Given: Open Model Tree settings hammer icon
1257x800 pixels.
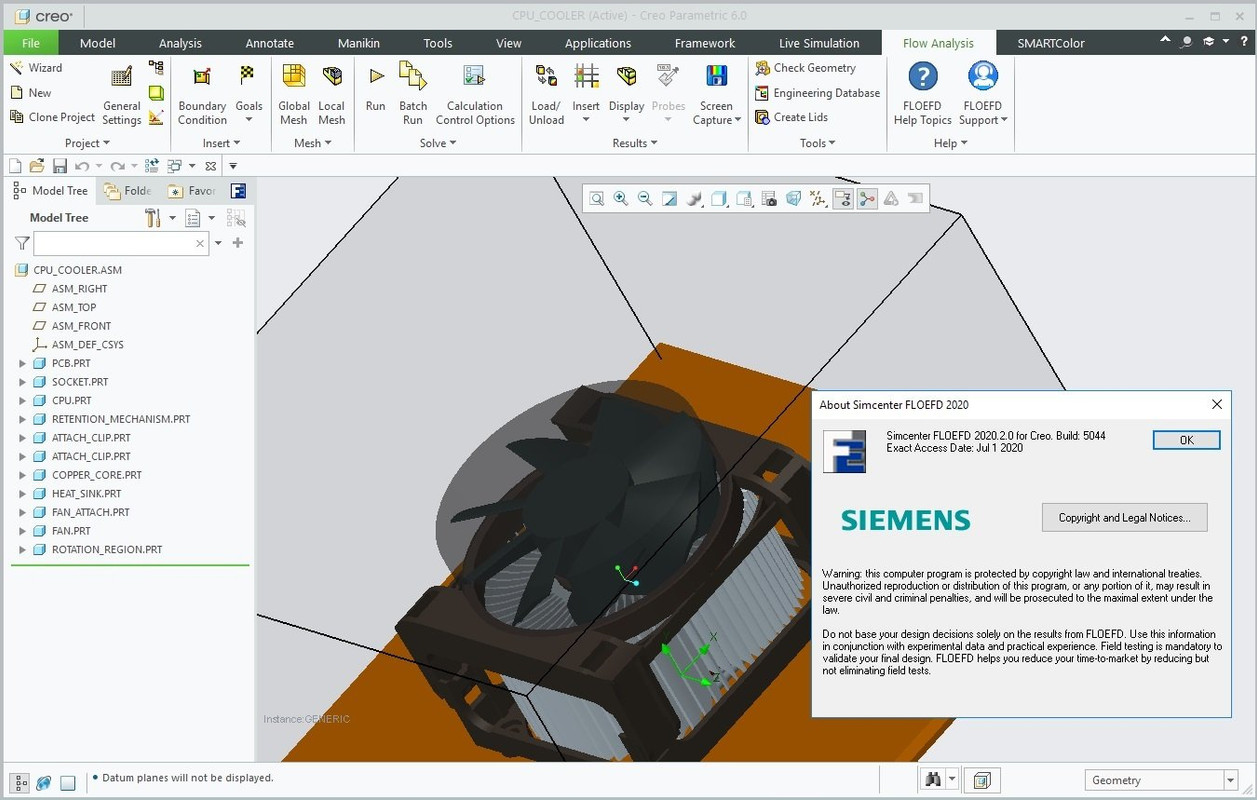Looking at the screenshot, I should point(153,218).
